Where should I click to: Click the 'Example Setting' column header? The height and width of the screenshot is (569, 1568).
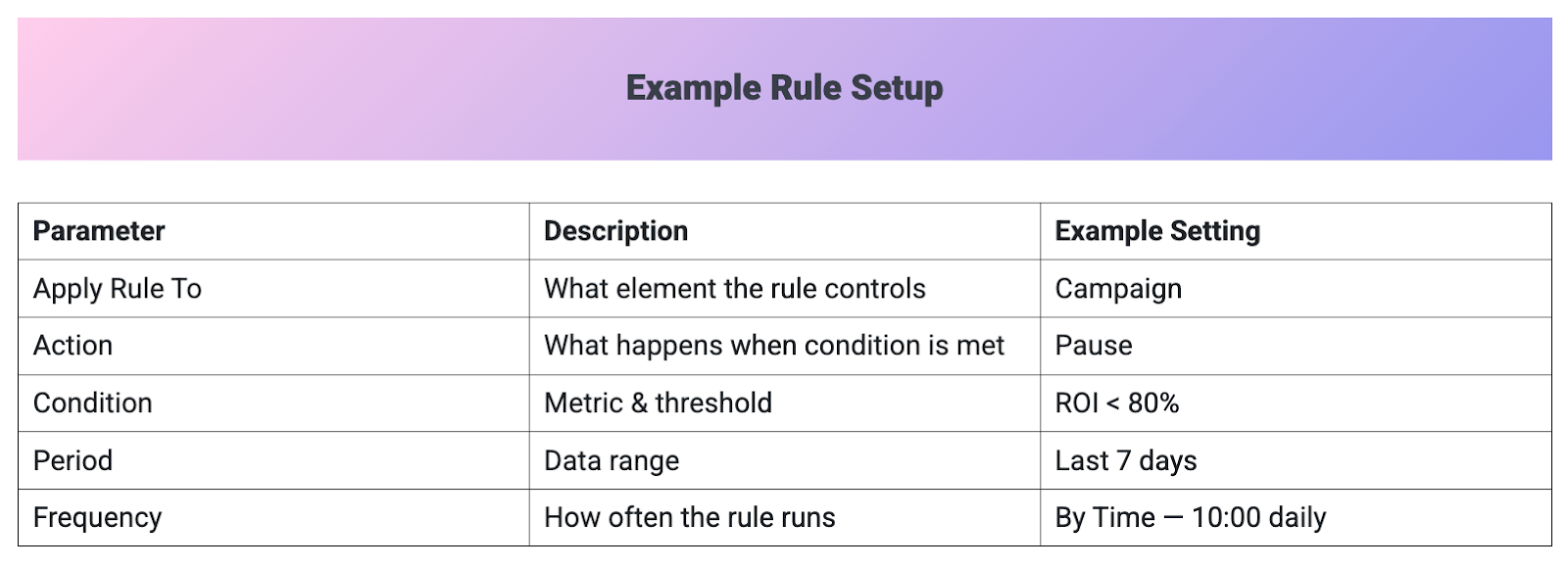tap(1157, 231)
